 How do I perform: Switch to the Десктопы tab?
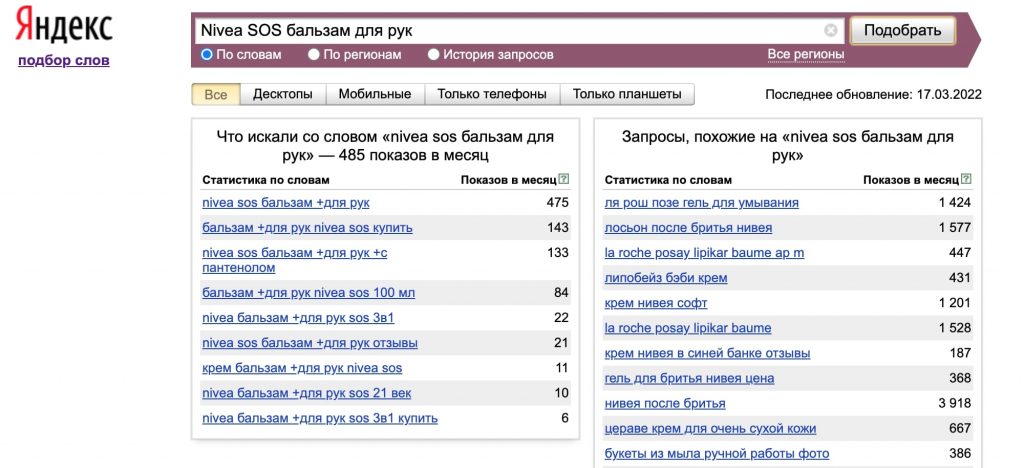tap(283, 94)
